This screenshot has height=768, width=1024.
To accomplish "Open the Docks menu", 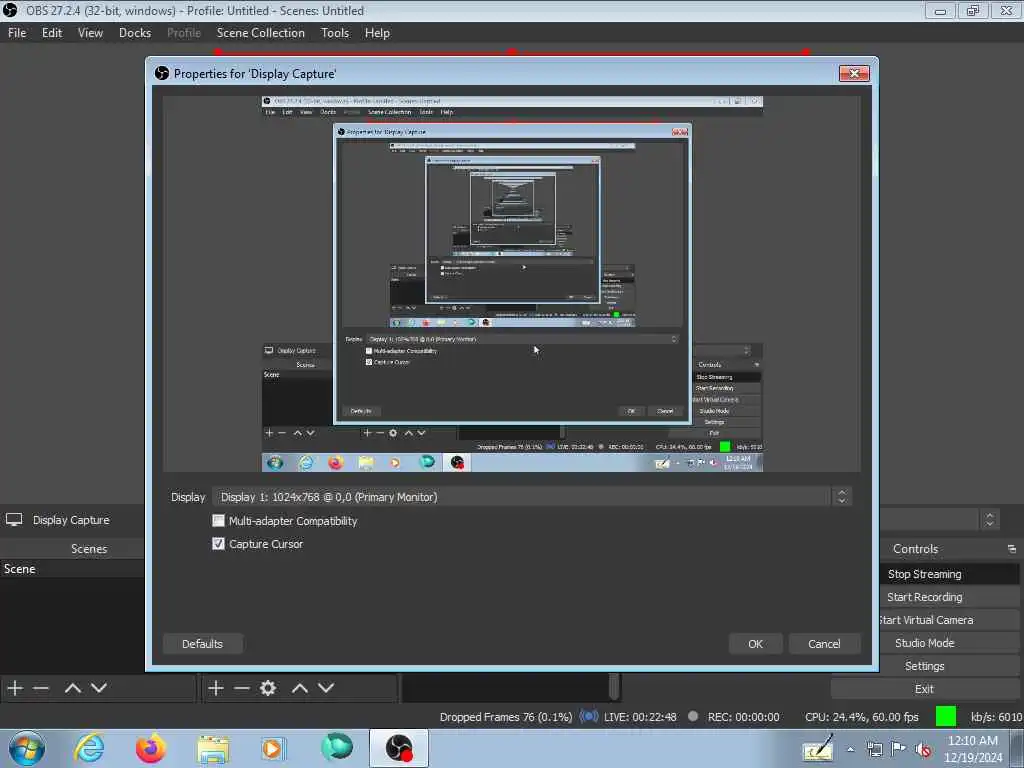I will pos(135,33).
